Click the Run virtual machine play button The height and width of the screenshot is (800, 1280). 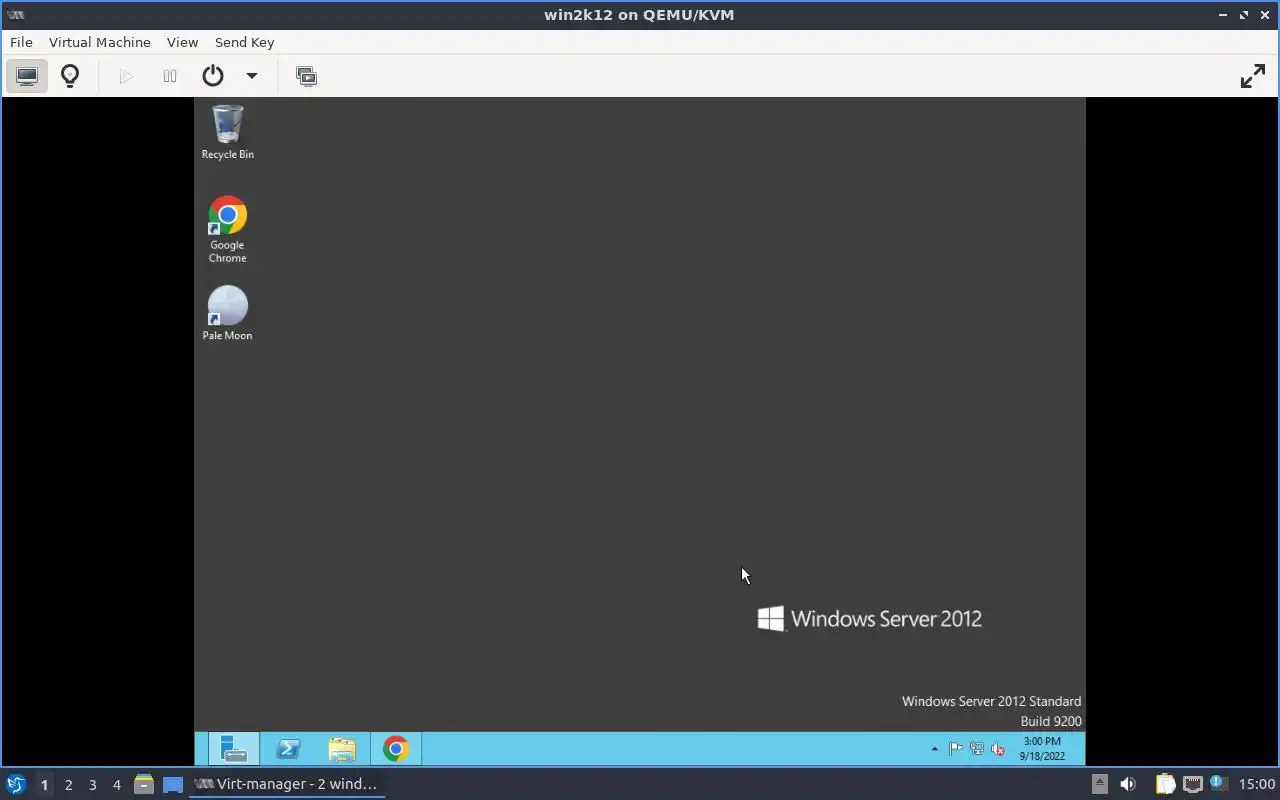point(126,76)
